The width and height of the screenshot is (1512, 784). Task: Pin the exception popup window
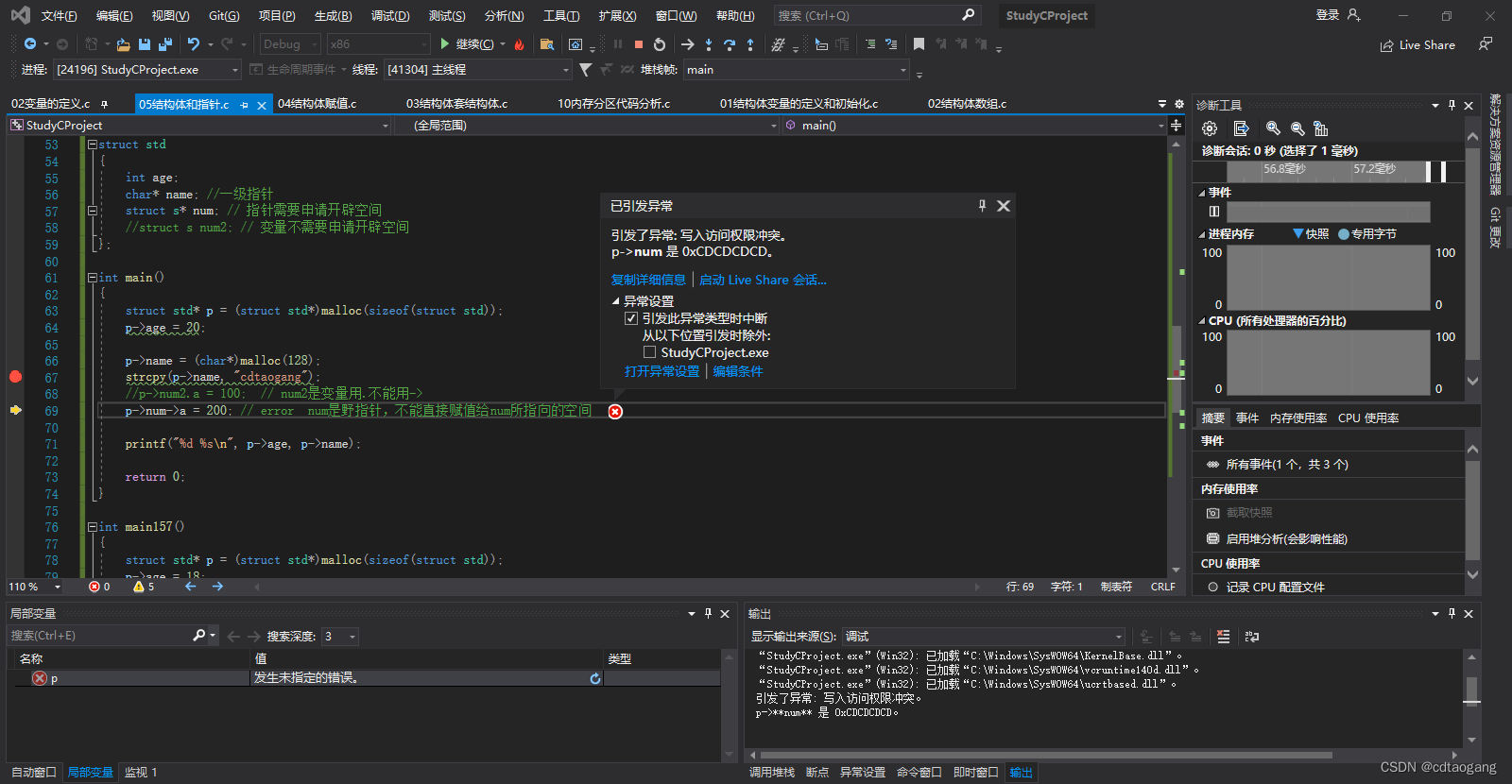click(983, 206)
